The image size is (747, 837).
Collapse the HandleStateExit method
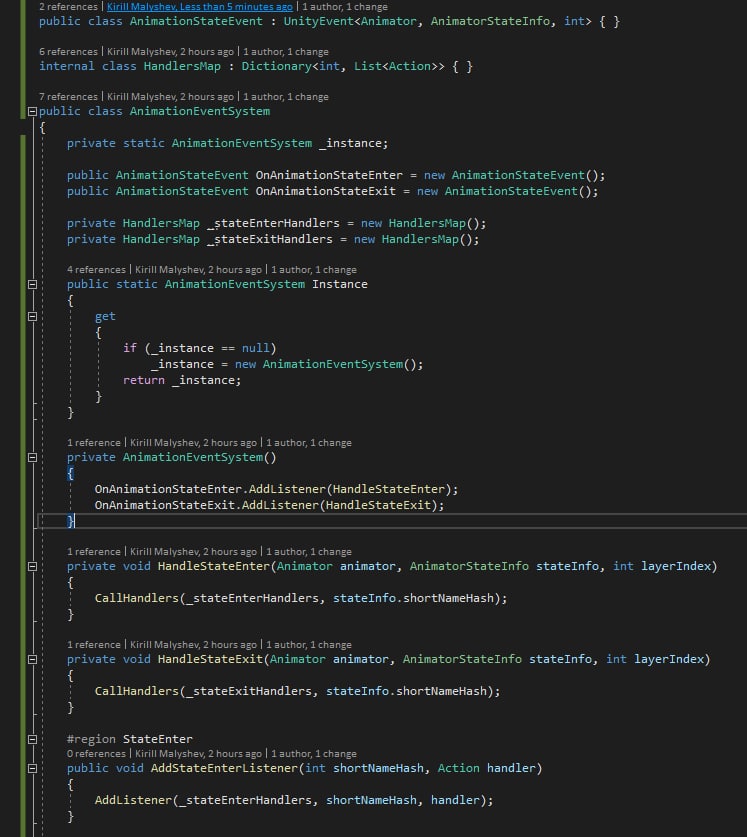coord(32,659)
